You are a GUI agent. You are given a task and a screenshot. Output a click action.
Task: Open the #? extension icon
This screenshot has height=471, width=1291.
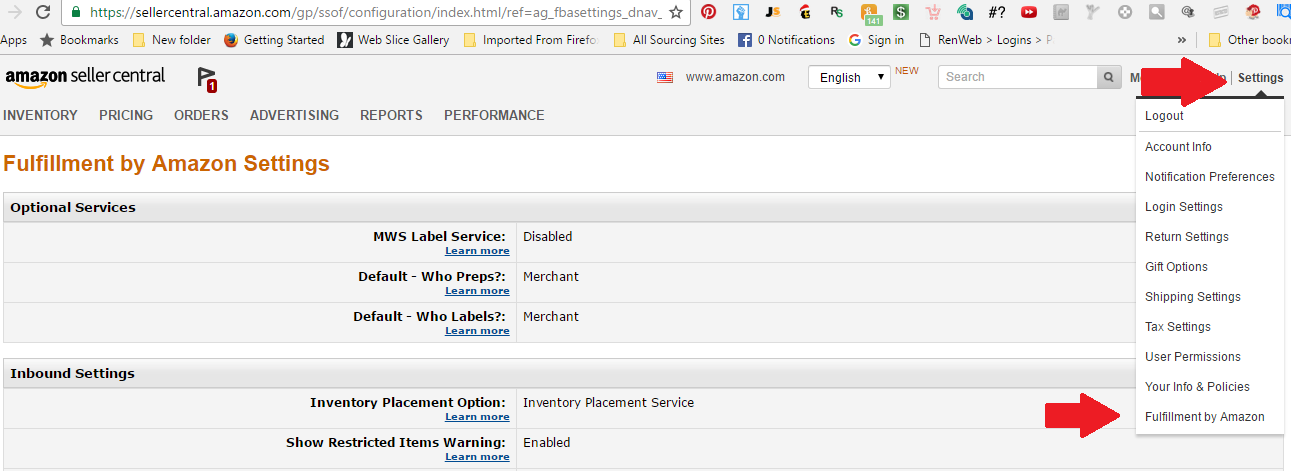click(x=996, y=12)
